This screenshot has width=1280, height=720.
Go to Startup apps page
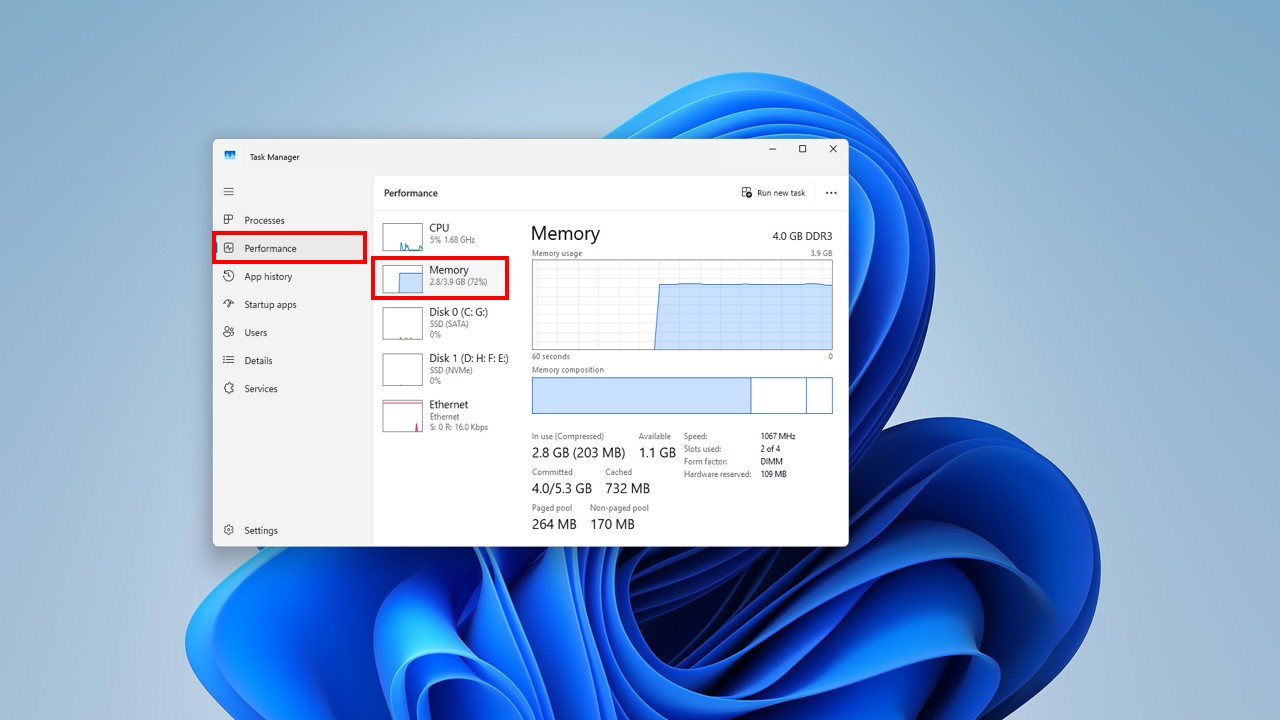[x=269, y=305]
